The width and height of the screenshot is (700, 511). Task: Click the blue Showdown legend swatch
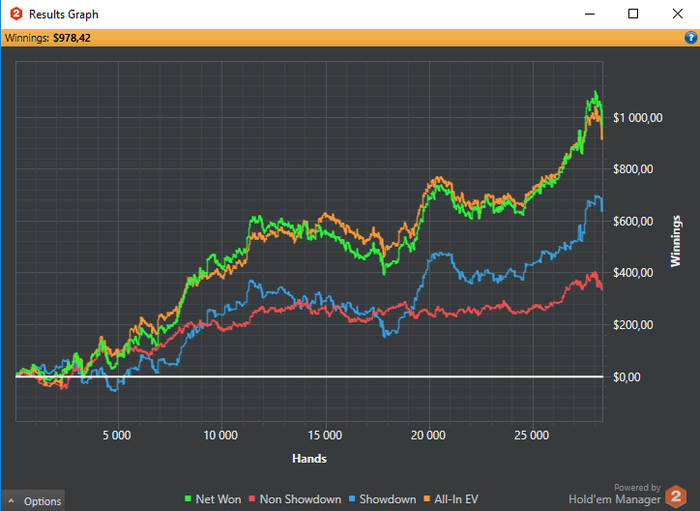[352, 499]
